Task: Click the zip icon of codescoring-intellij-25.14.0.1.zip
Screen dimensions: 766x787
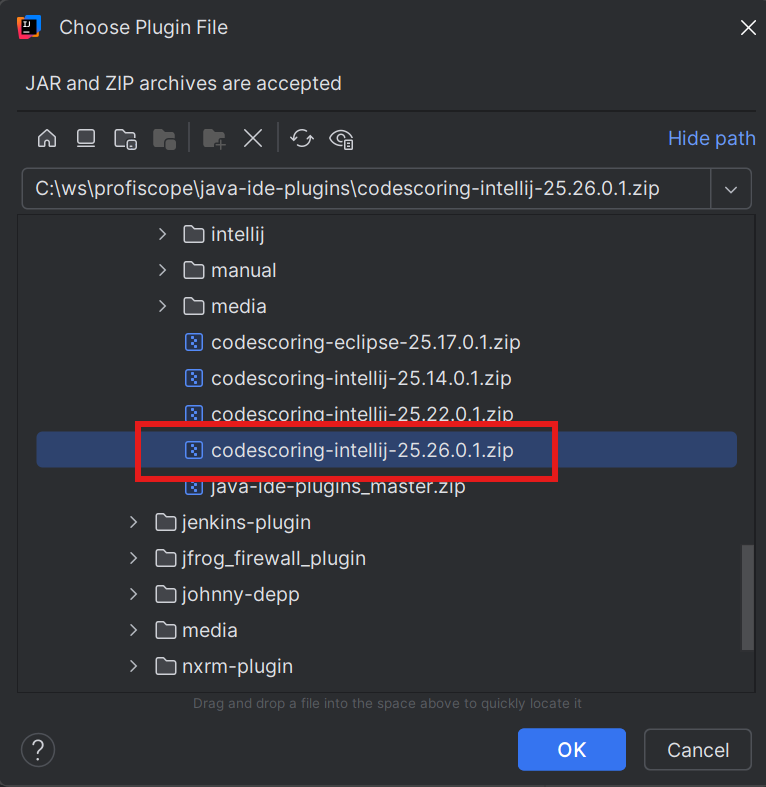Action: [x=194, y=378]
